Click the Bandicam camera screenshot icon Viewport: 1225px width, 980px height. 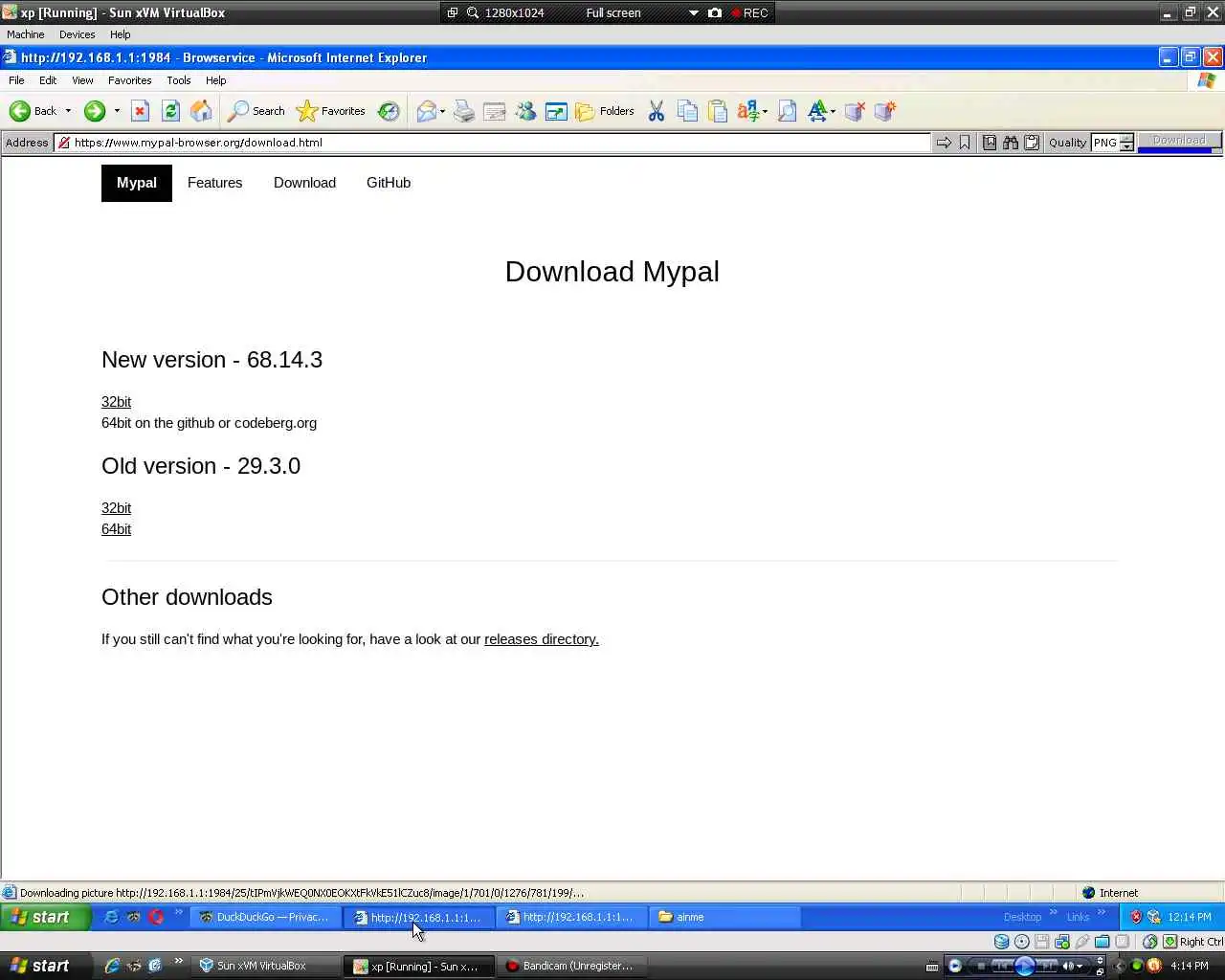[x=715, y=13]
